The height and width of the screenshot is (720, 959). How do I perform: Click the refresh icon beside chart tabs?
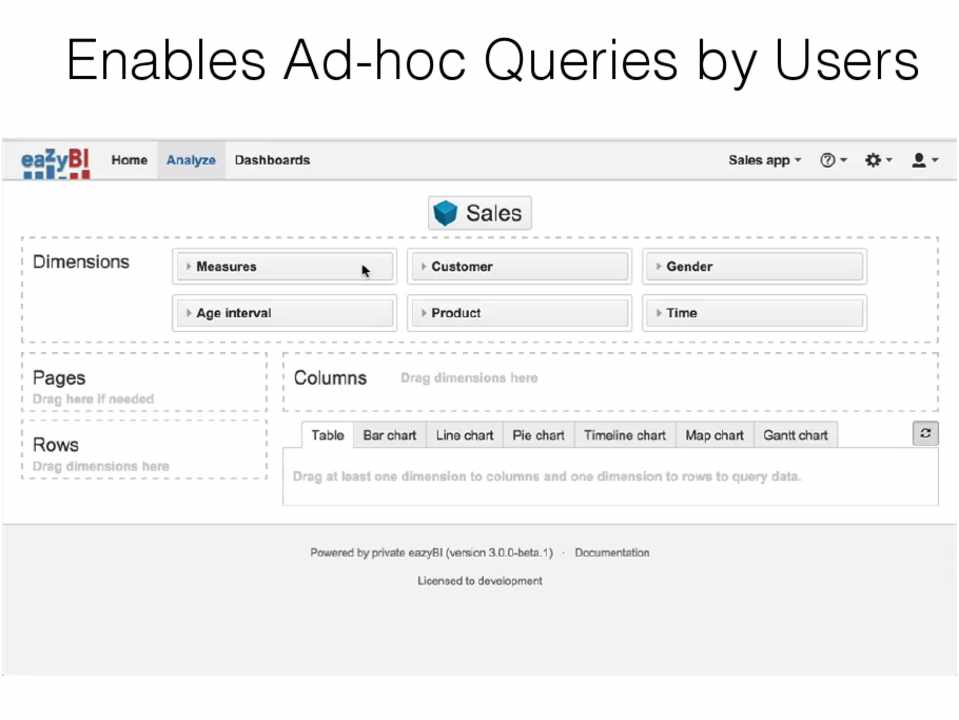click(925, 434)
